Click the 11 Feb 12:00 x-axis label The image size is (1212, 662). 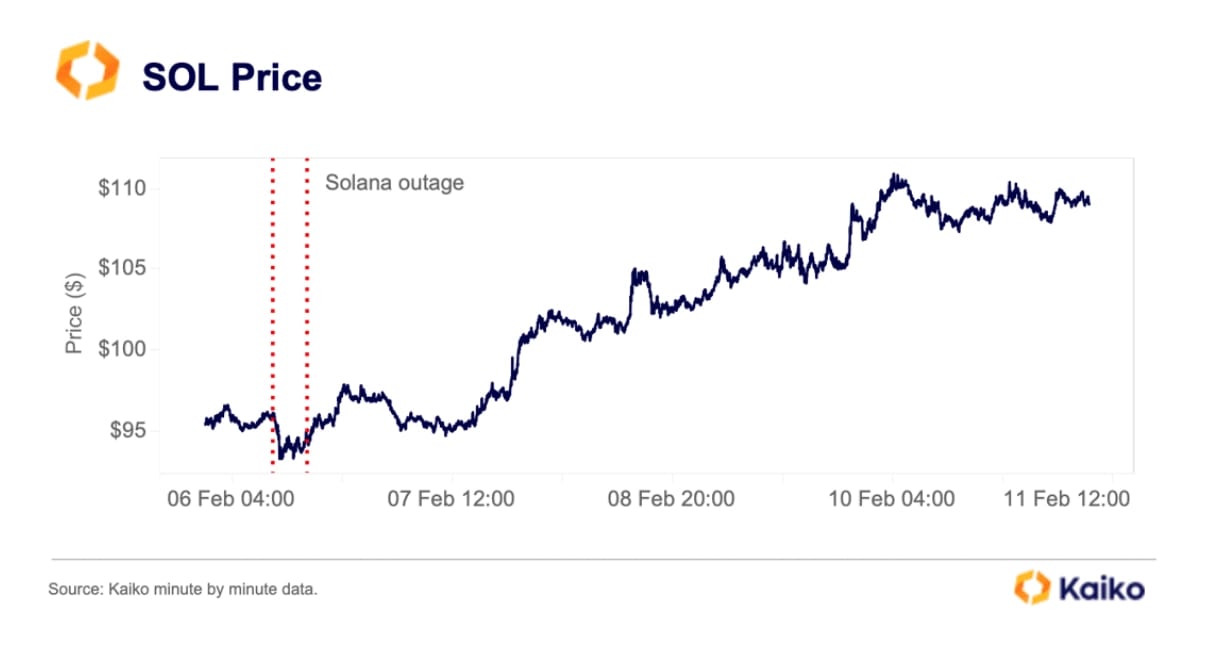(1066, 498)
